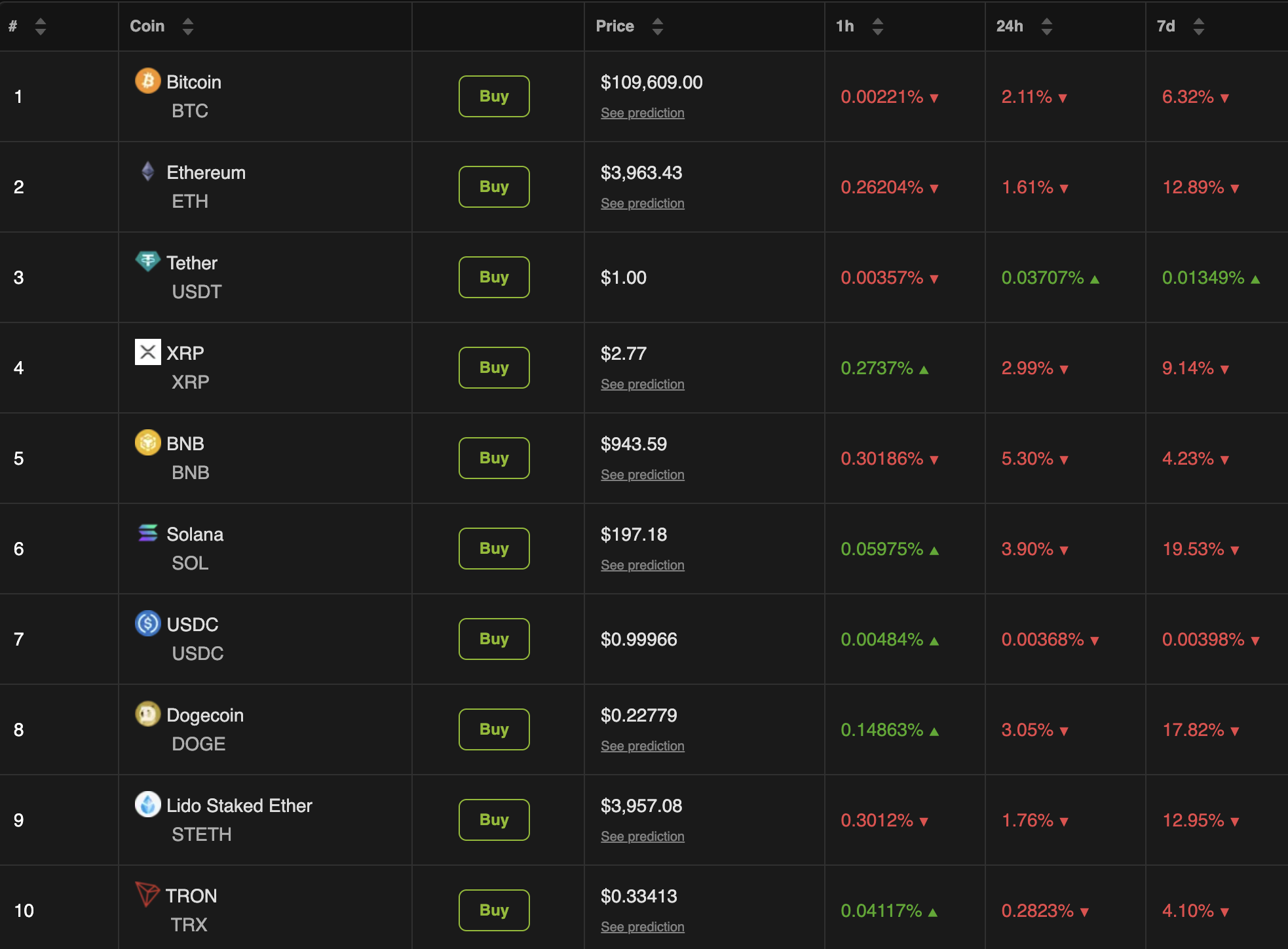This screenshot has height=949, width=1288.
Task: Sort coins by 24h change
Action: click(1048, 26)
